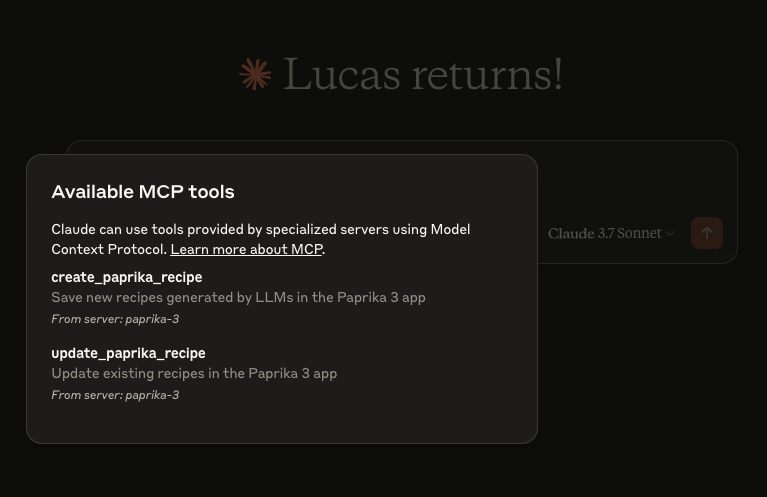Click the 'Save new recipes' tool description

(x=238, y=297)
